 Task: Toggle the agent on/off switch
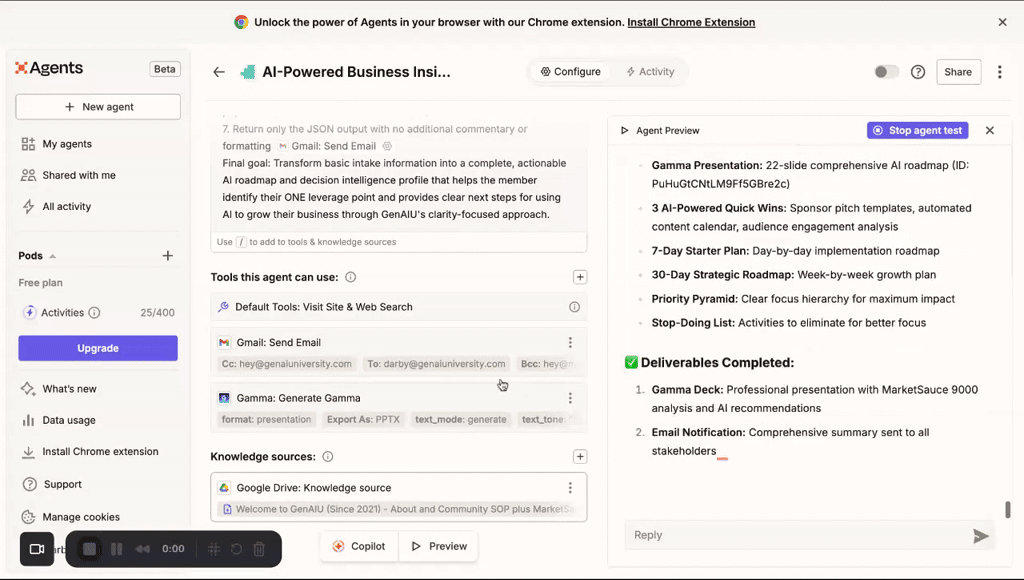point(886,72)
